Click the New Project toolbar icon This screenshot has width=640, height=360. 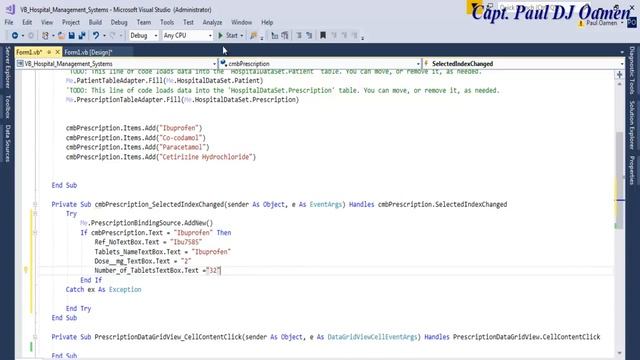point(45,36)
